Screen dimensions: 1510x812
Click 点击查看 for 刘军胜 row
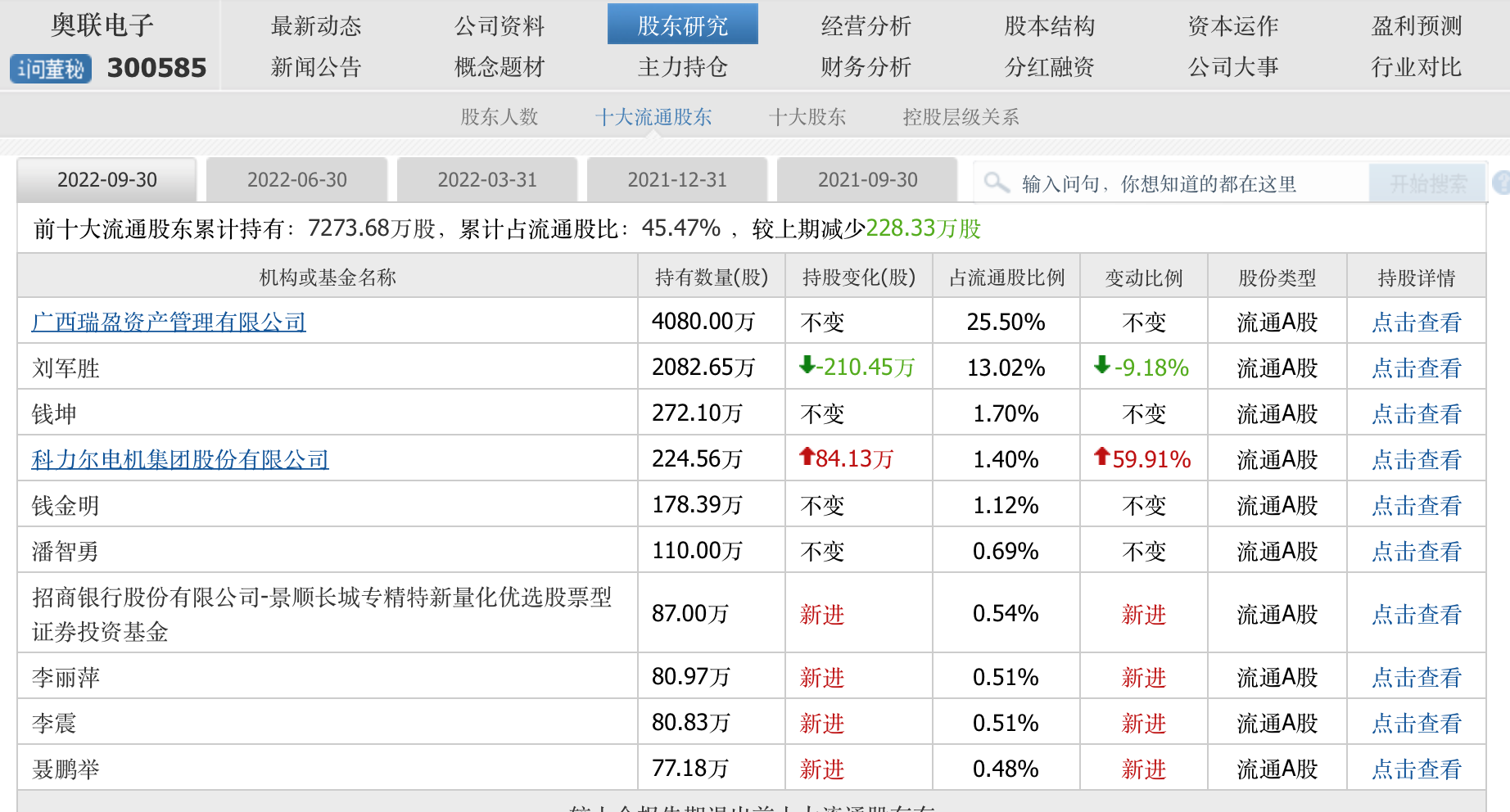tap(1416, 368)
